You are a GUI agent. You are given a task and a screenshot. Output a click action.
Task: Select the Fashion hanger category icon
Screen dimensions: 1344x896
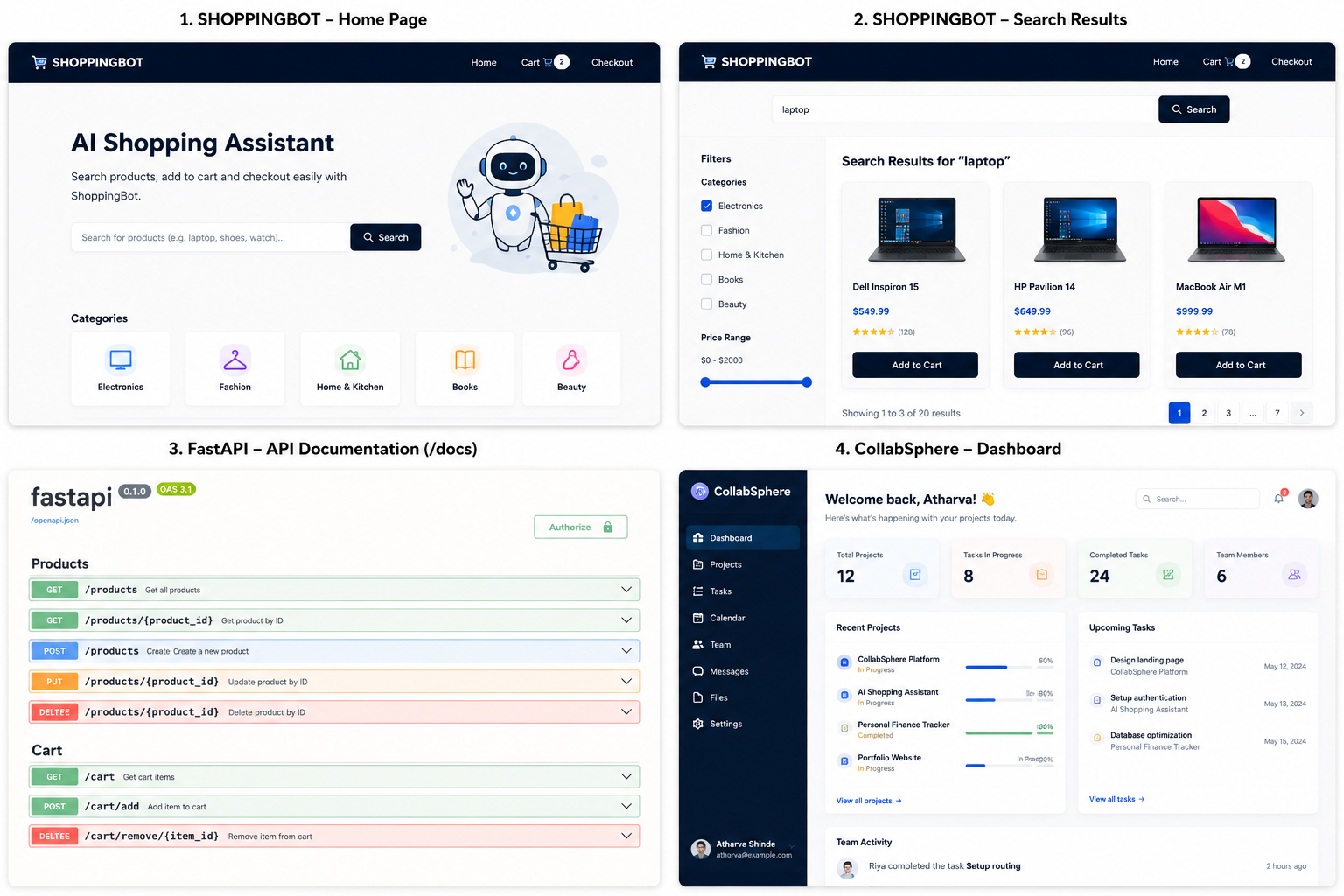tap(234, 360)
